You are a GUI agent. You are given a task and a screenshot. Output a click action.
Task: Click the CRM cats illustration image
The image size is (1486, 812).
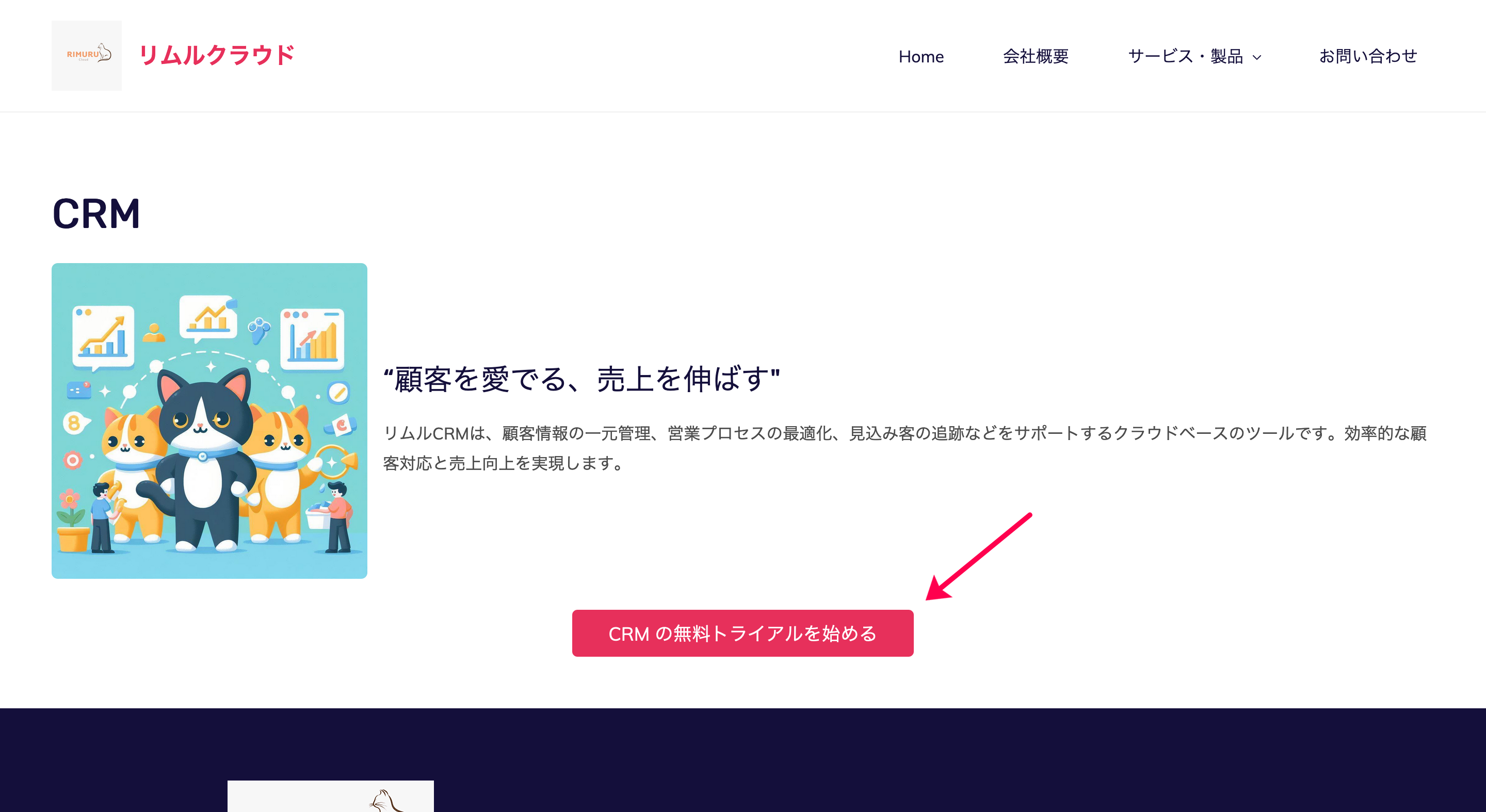209,420
